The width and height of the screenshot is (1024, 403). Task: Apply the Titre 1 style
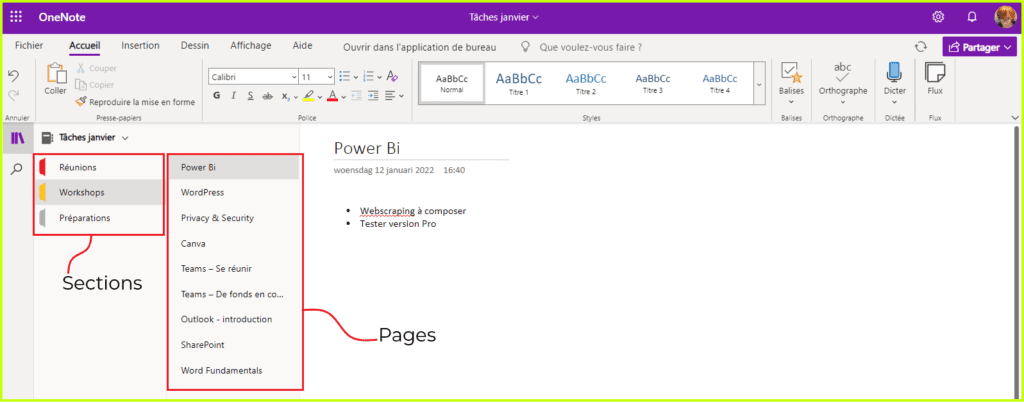tap(519, 83)
